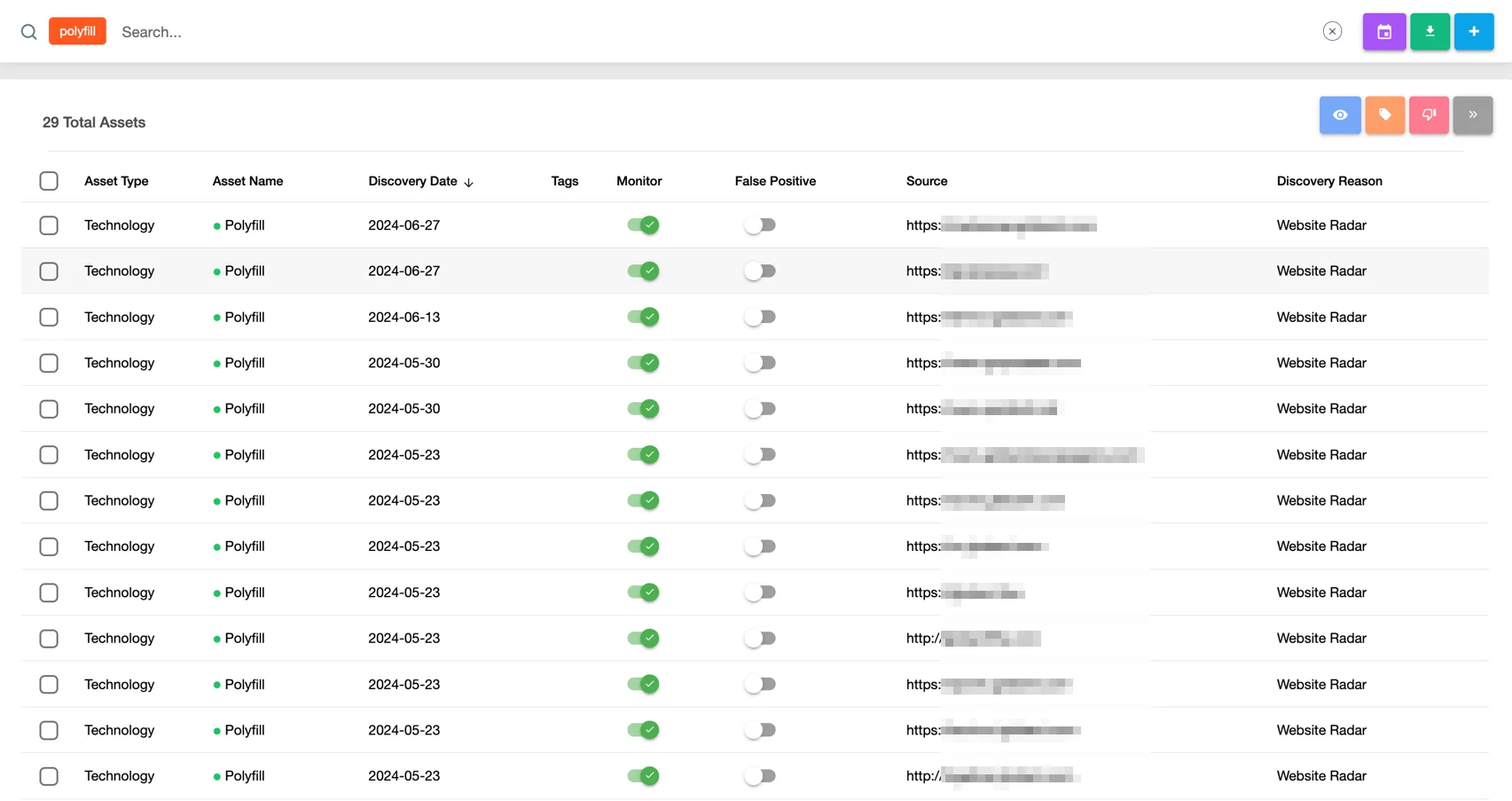Viewport: 1512px width, 801px height.
Task: Open the source link in the 2024-06-13 row
Action: [989, 317]
